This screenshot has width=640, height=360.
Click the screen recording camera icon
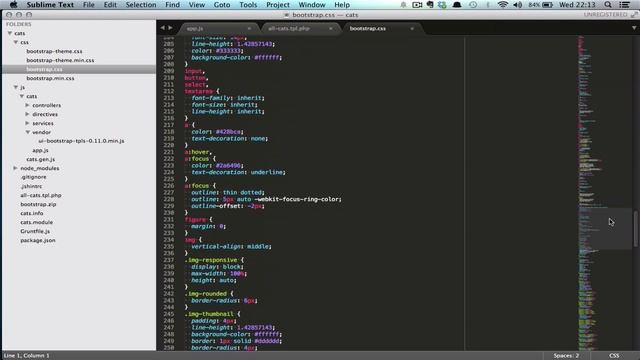click(x=417, y=5)
